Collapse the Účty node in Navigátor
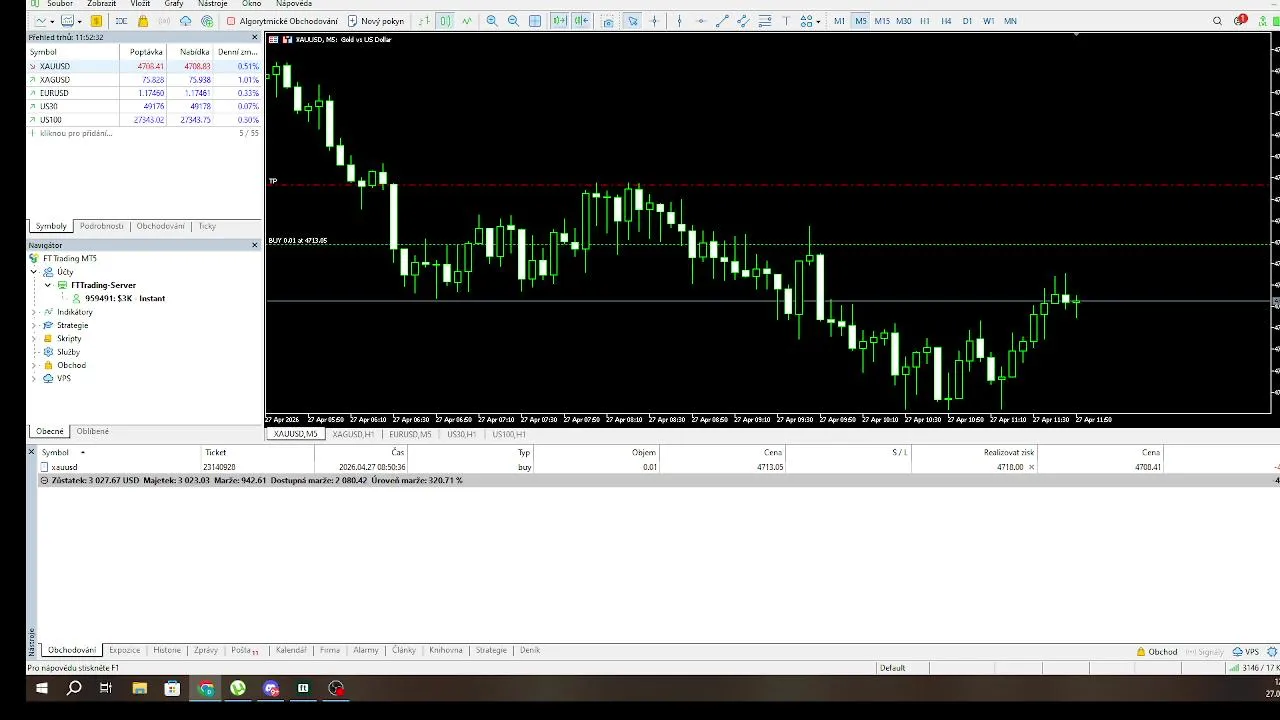This screenshot has width=1280, height=720. [34, 272]
